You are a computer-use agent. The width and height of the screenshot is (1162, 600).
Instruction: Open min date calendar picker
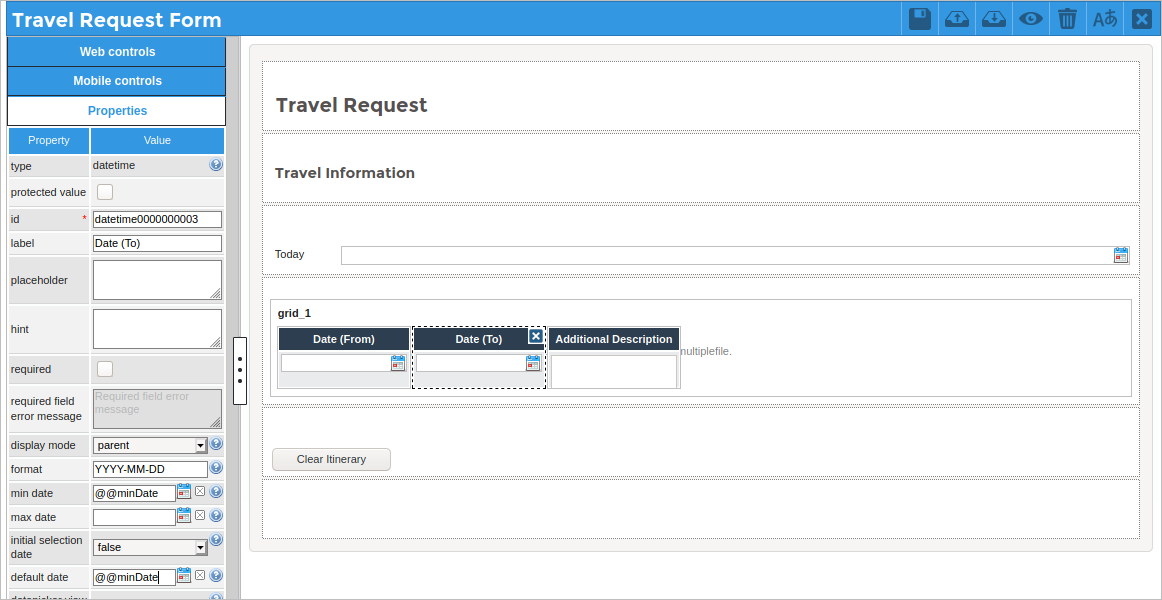pos(184,491)
